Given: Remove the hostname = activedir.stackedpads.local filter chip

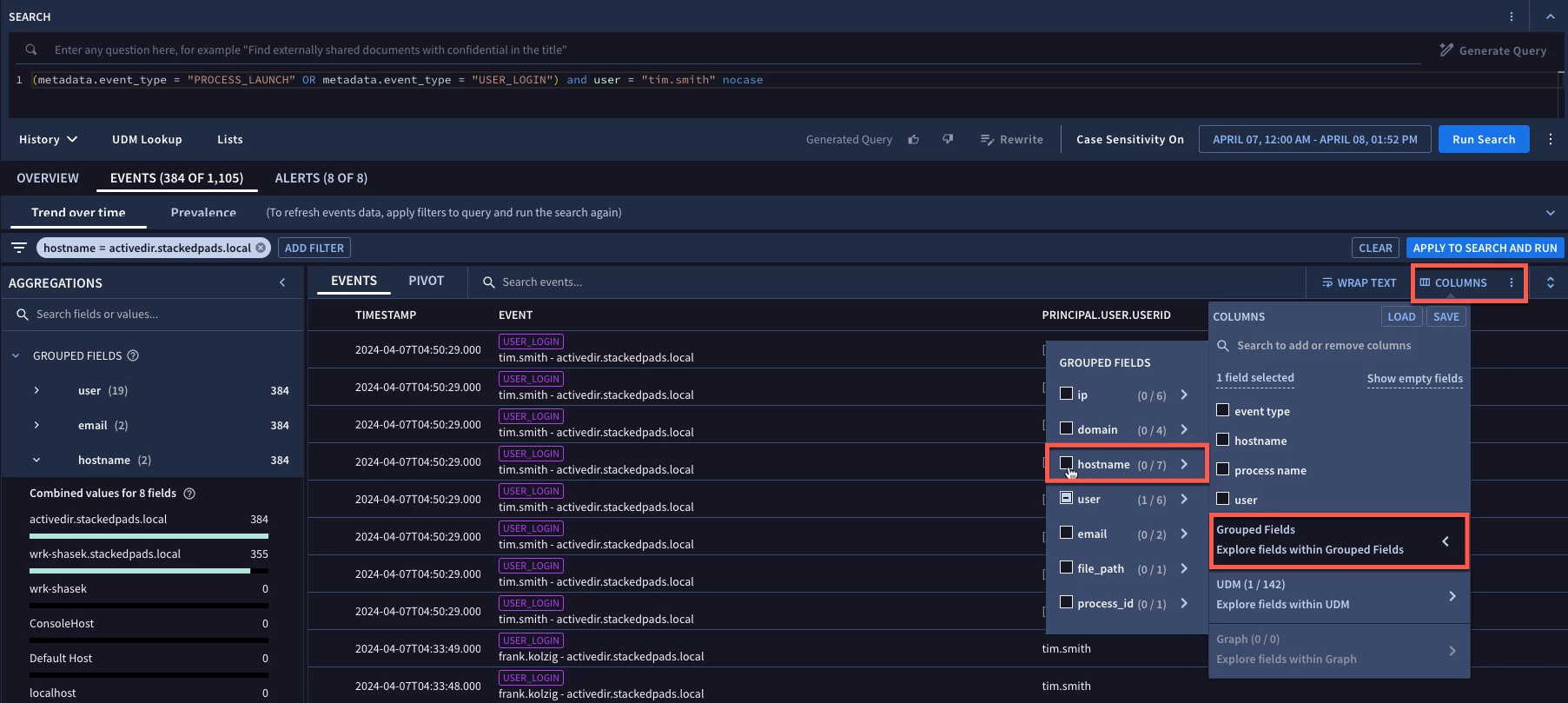Looking at the screenshot, I should point(261,248).
